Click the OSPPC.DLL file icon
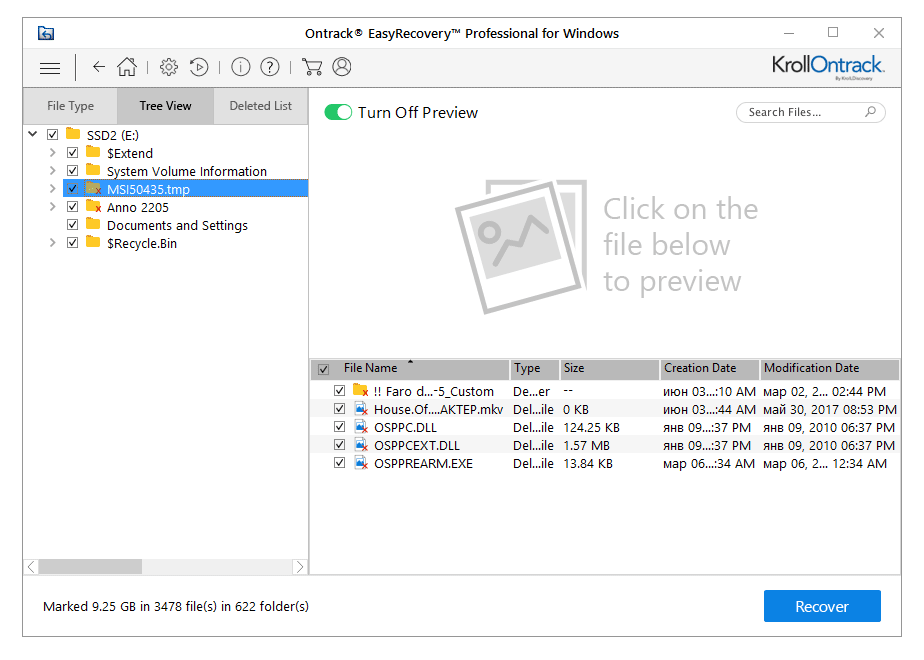The height and width of the screenshot is (660, 924). (361, 427)
